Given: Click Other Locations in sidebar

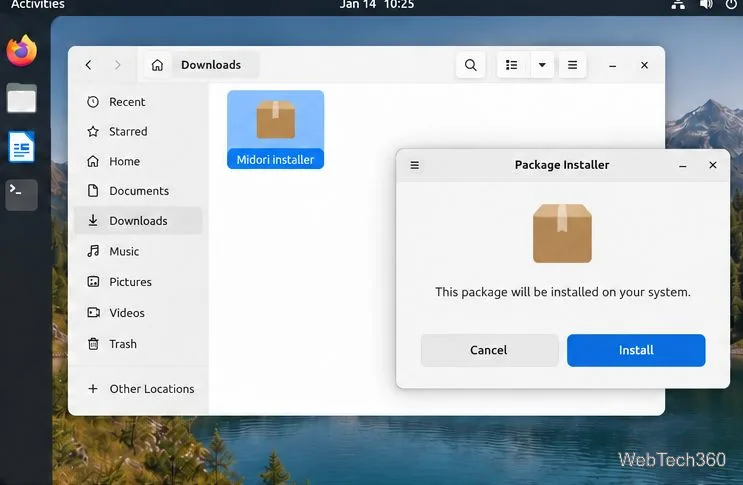Looking at the screenshot, I should tap(138, 389).
